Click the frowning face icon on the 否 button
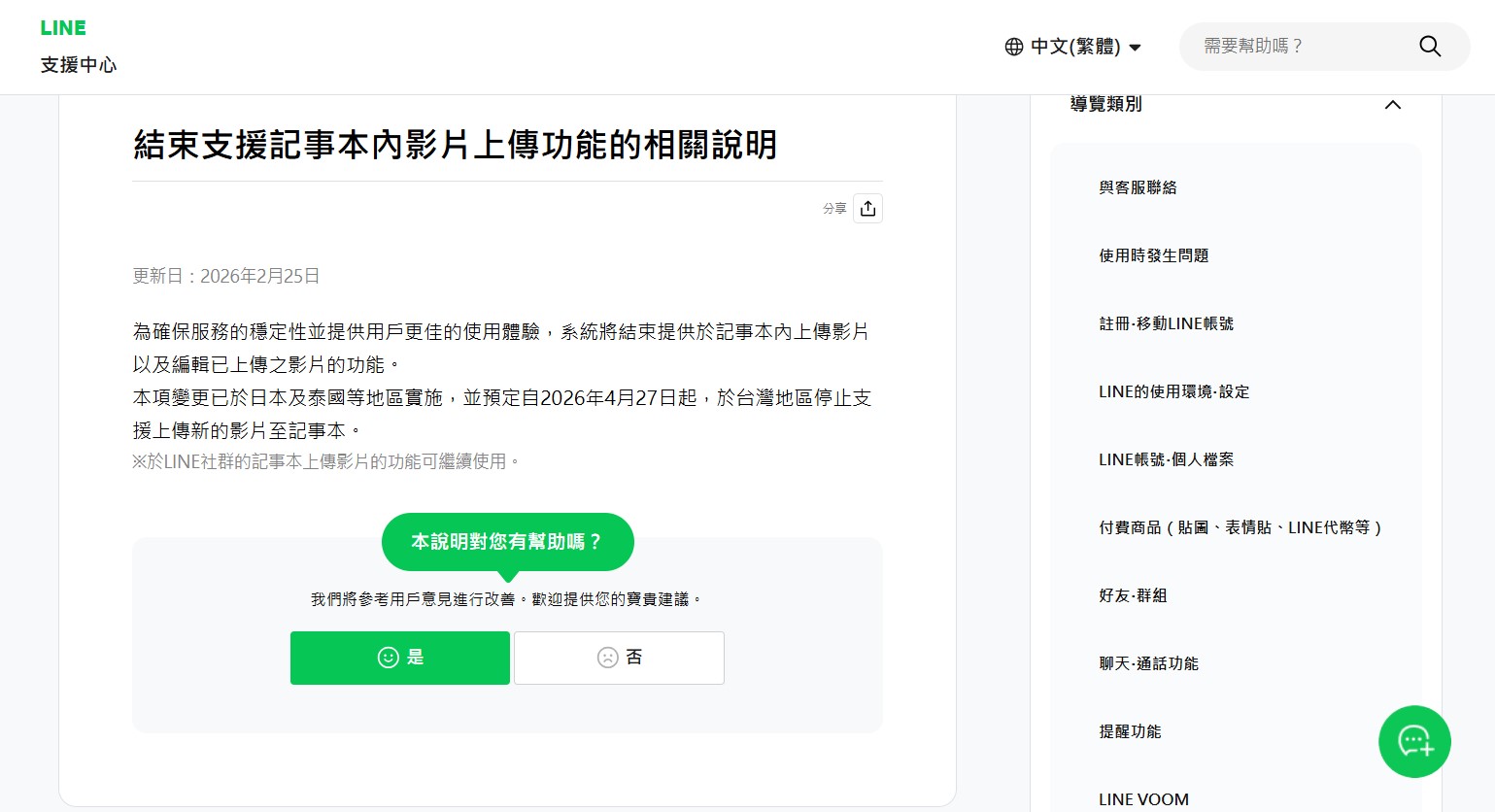Image resolution: width=1495 pixels, height=812 pixels. click(x=607, y=658)
